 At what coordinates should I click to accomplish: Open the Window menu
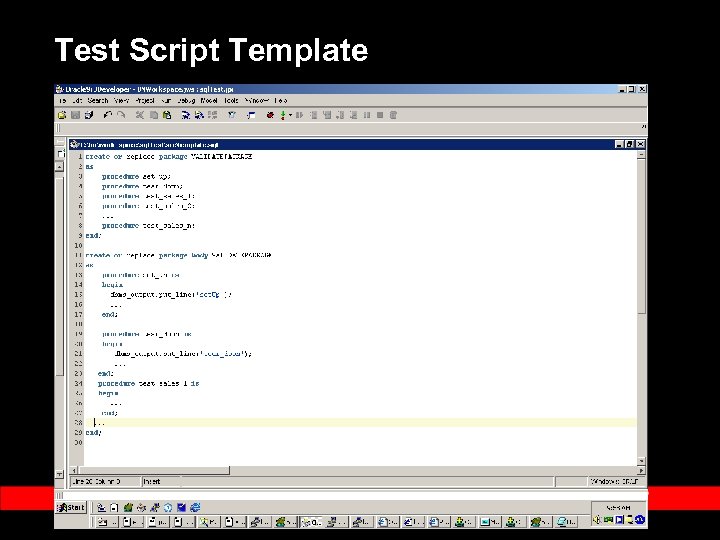257,101
